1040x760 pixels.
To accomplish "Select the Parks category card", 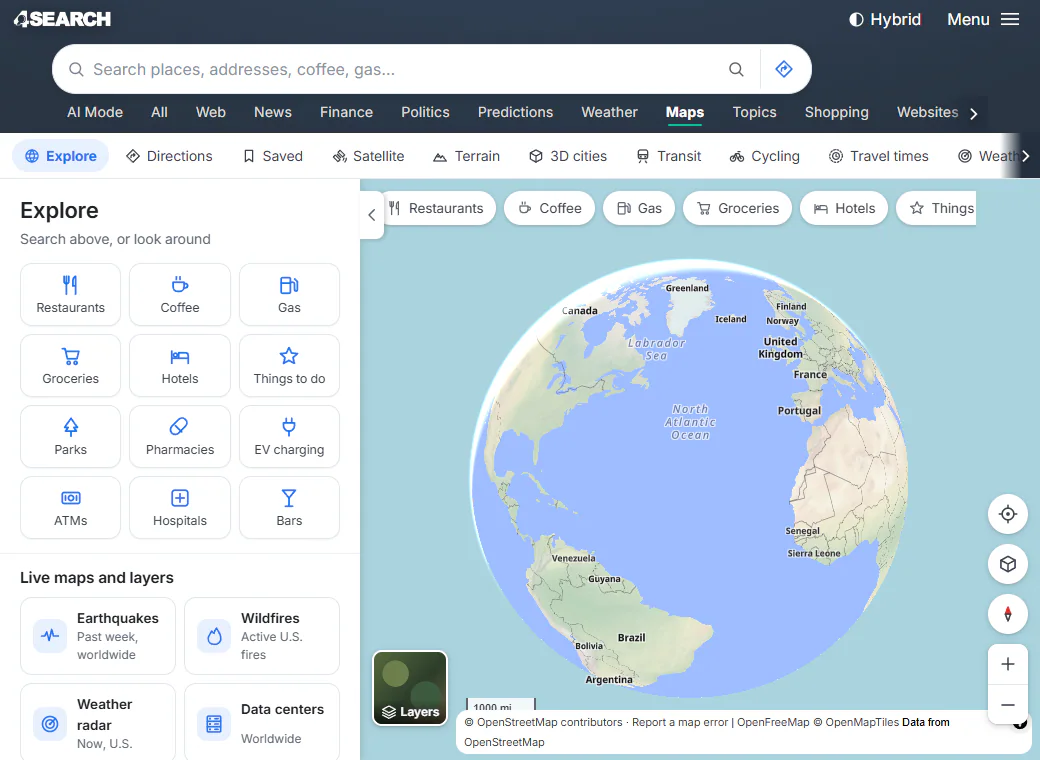I will pyautogui.click(x=70, y=436).
